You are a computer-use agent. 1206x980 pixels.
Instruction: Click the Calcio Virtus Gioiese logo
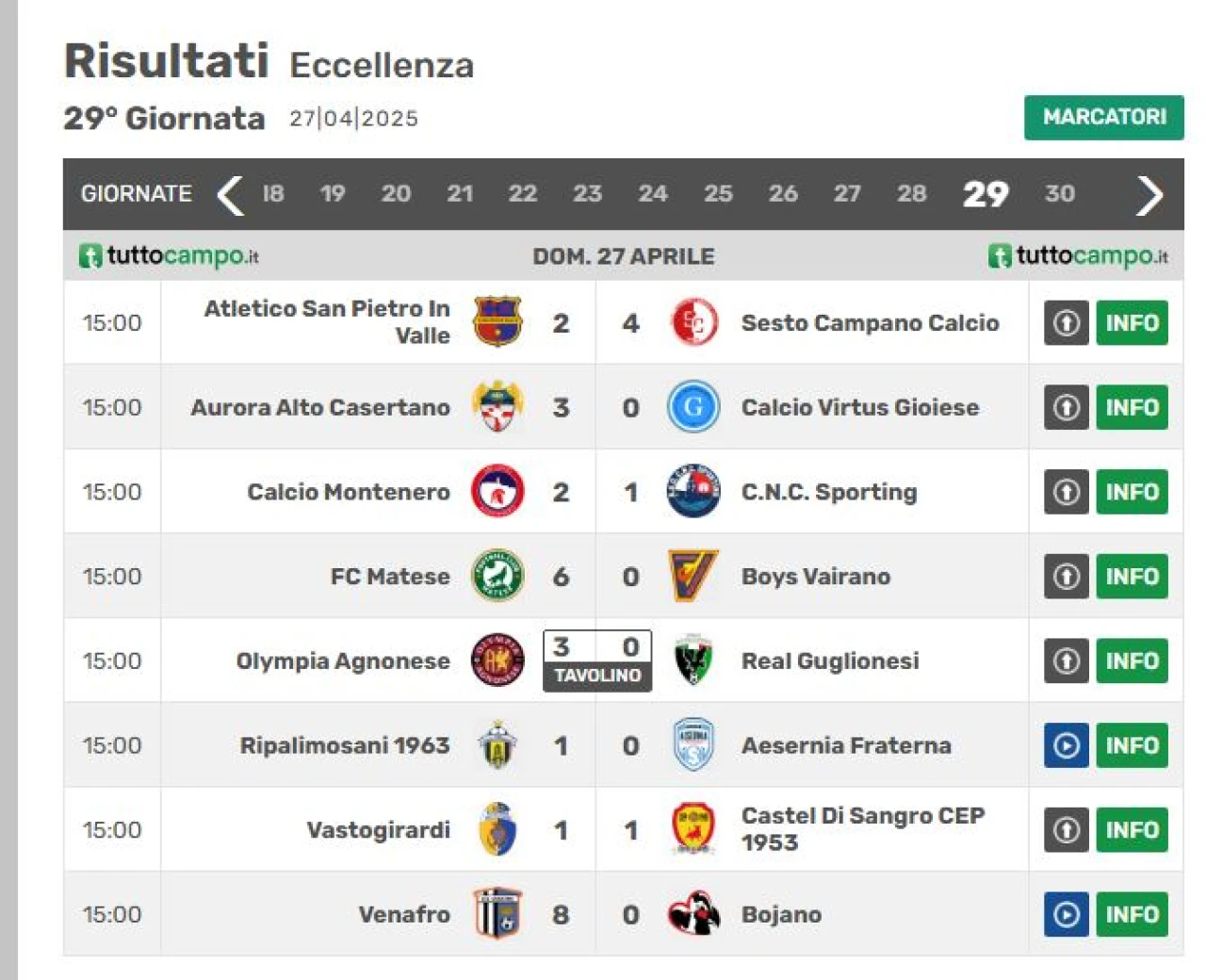(693, 407)
